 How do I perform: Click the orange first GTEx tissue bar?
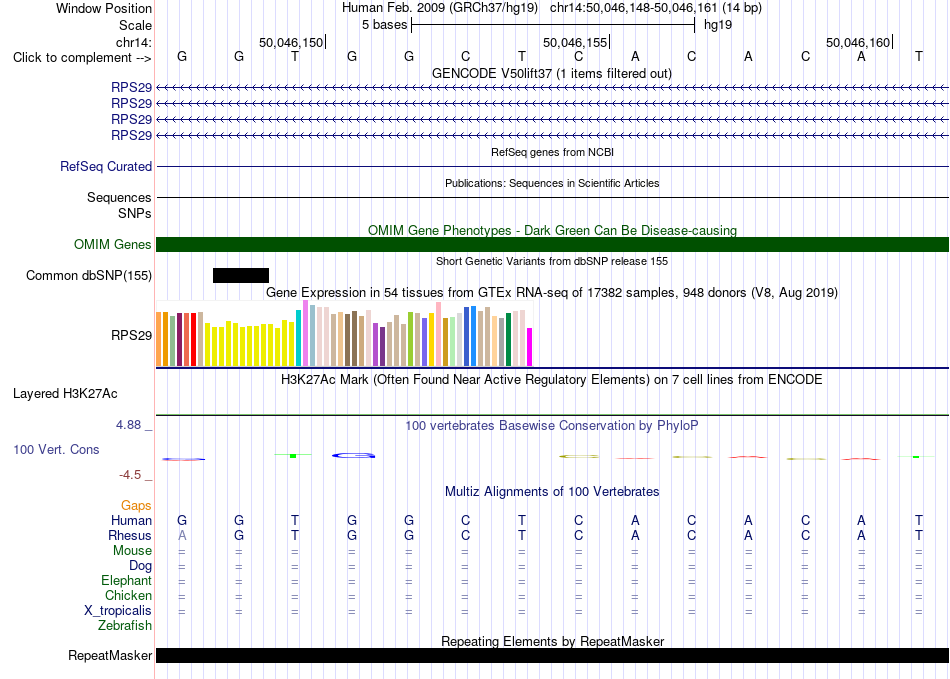pos(159,339)
